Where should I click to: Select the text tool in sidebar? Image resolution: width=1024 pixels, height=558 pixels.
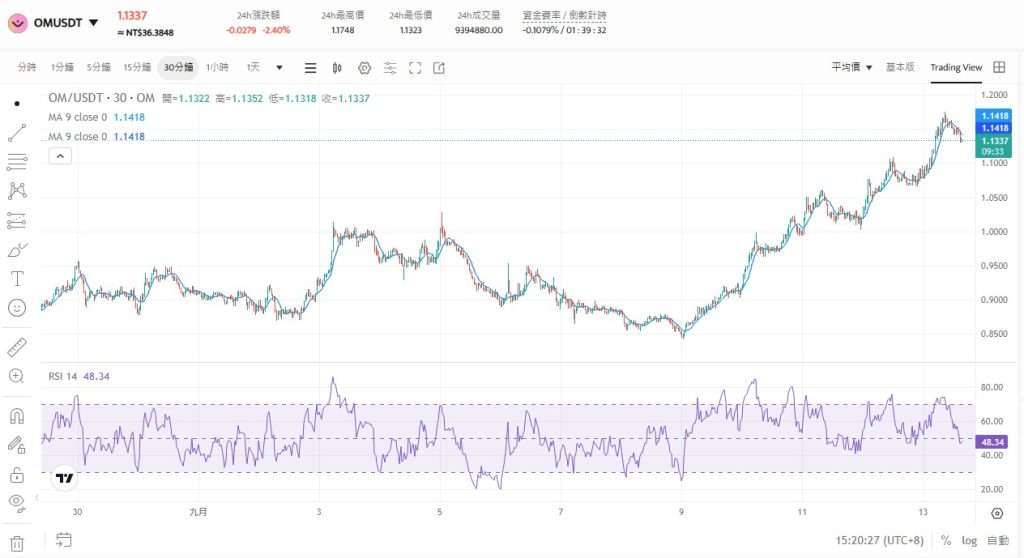[x=17, y=278]
